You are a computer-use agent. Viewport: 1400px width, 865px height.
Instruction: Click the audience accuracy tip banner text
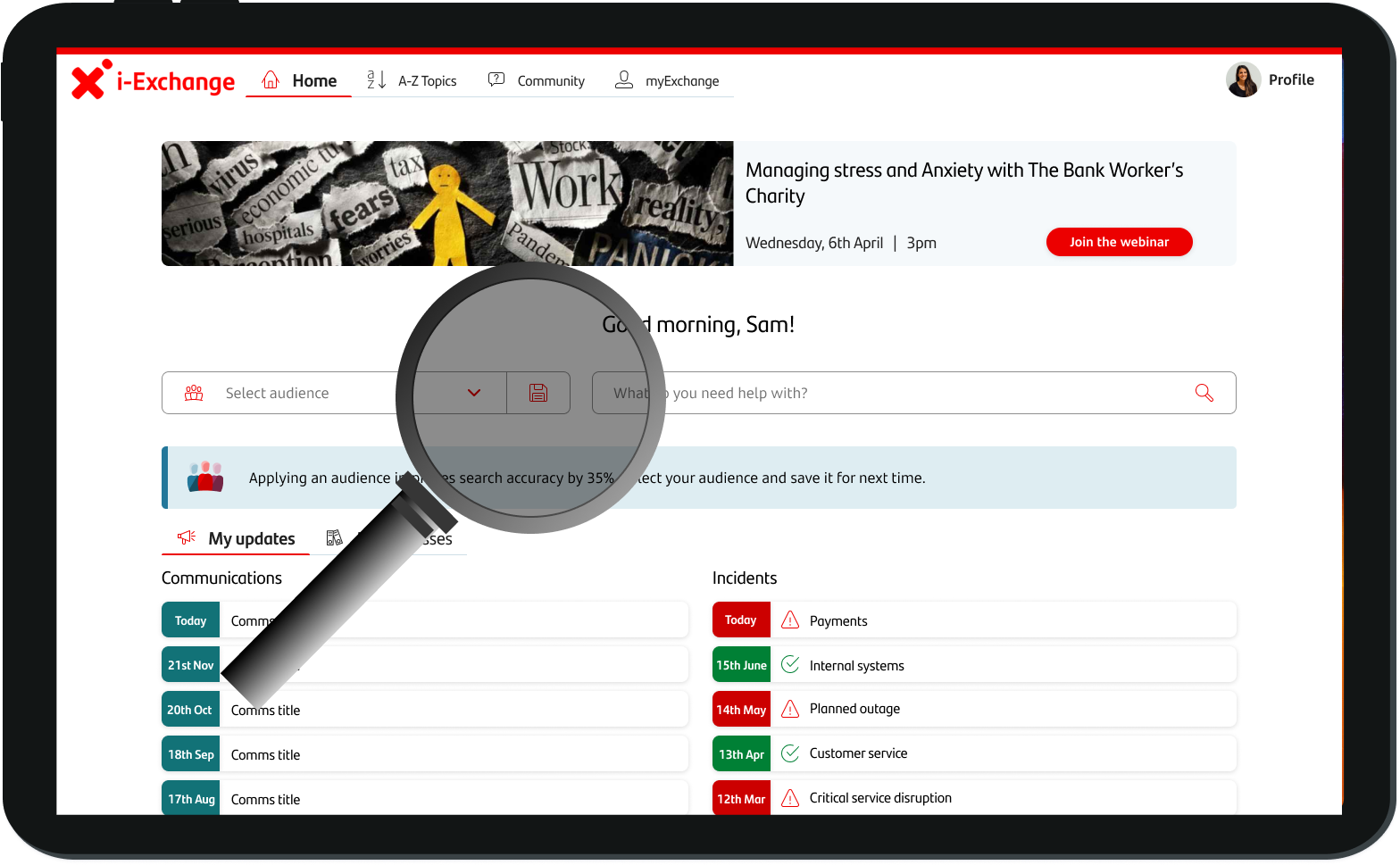pos(587,478)
